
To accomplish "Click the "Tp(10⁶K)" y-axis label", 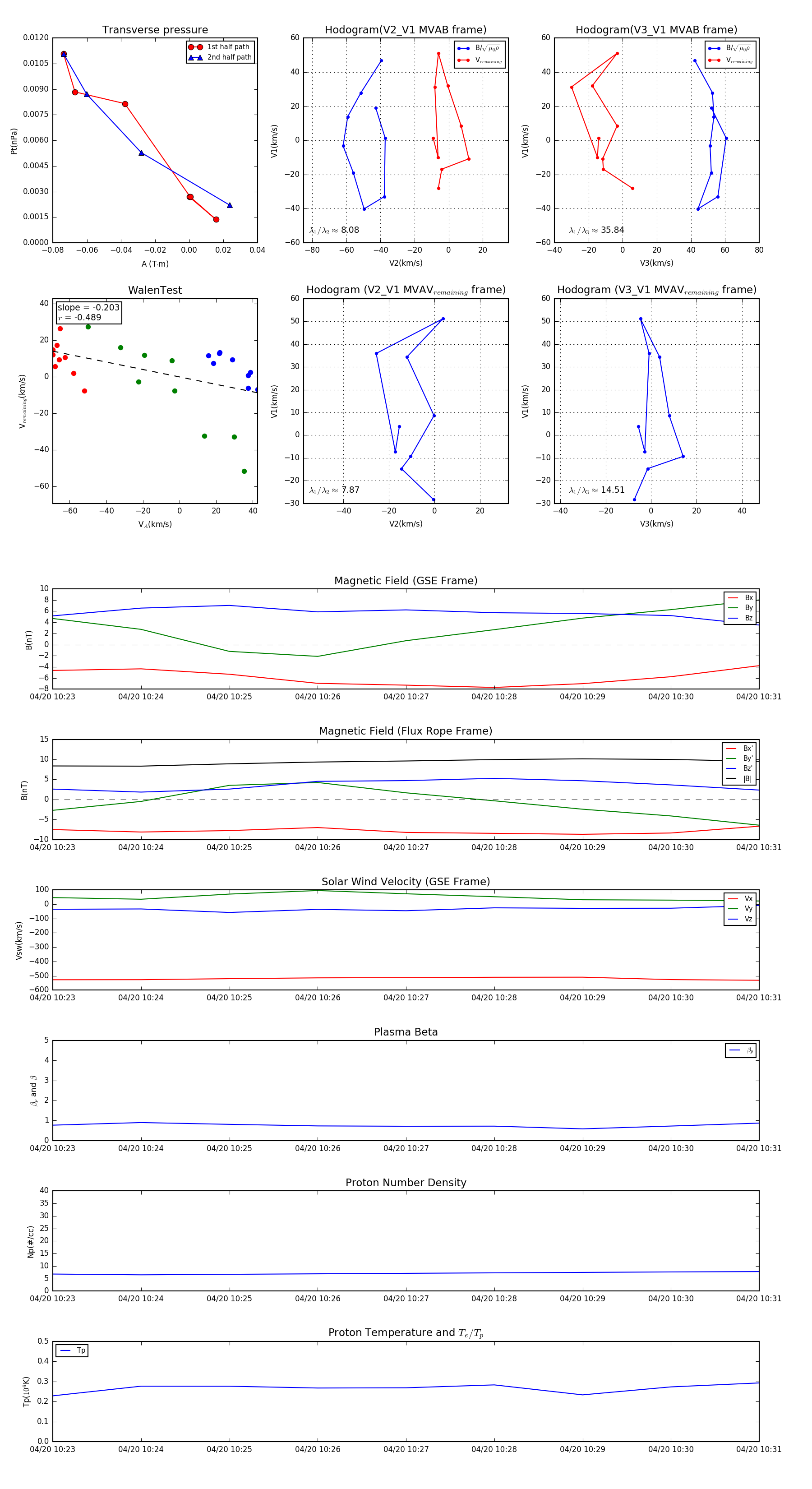I will pos(26,1392).
